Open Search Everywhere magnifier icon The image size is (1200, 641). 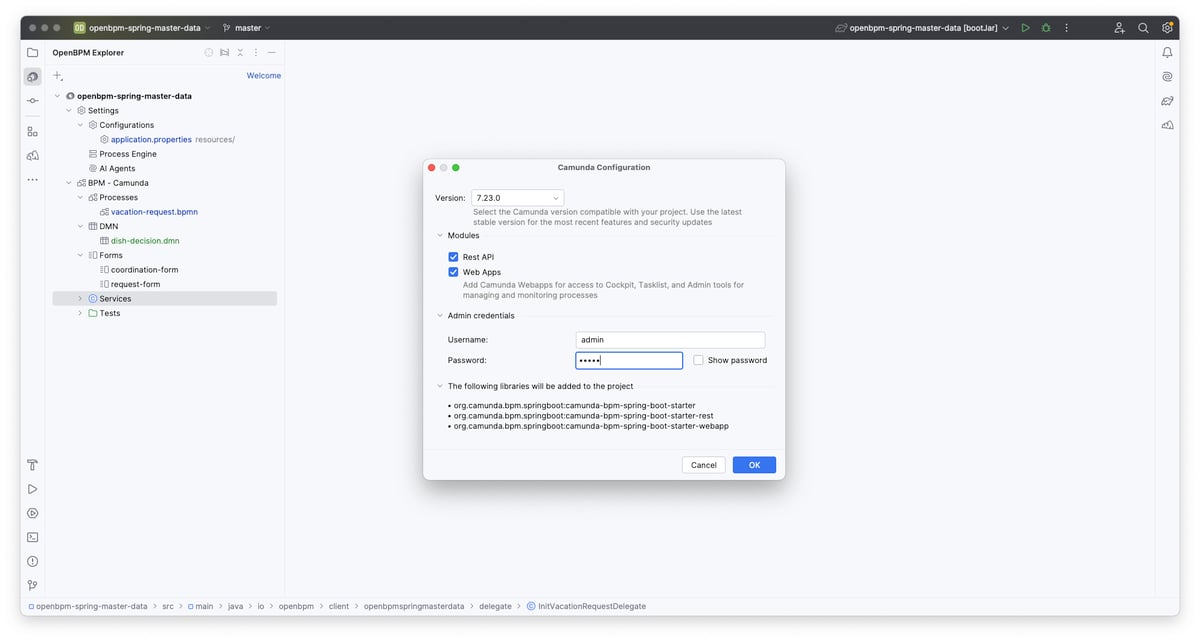(x=1143, y=28)
